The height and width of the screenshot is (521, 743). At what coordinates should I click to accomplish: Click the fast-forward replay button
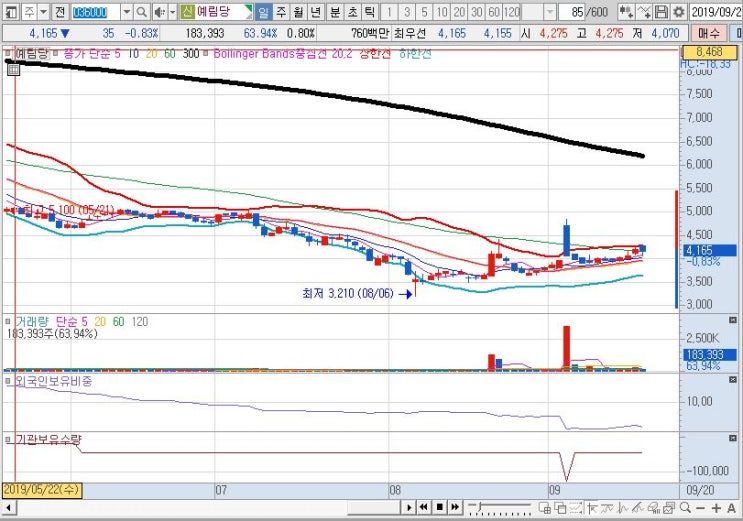click(x=455, y=508)
